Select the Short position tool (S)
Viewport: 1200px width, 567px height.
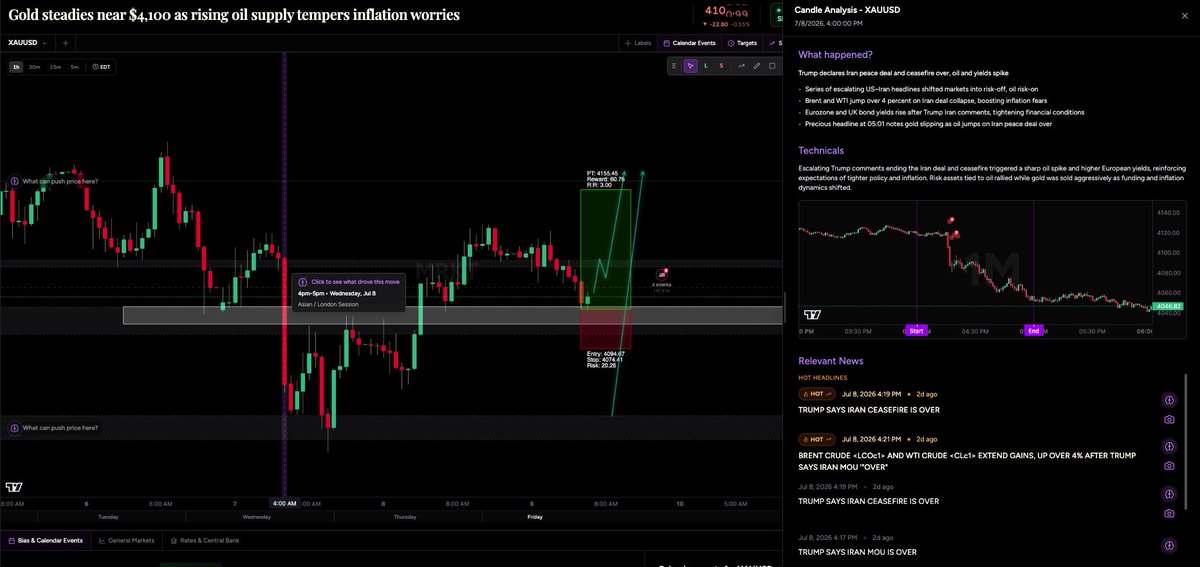point(723,66)
